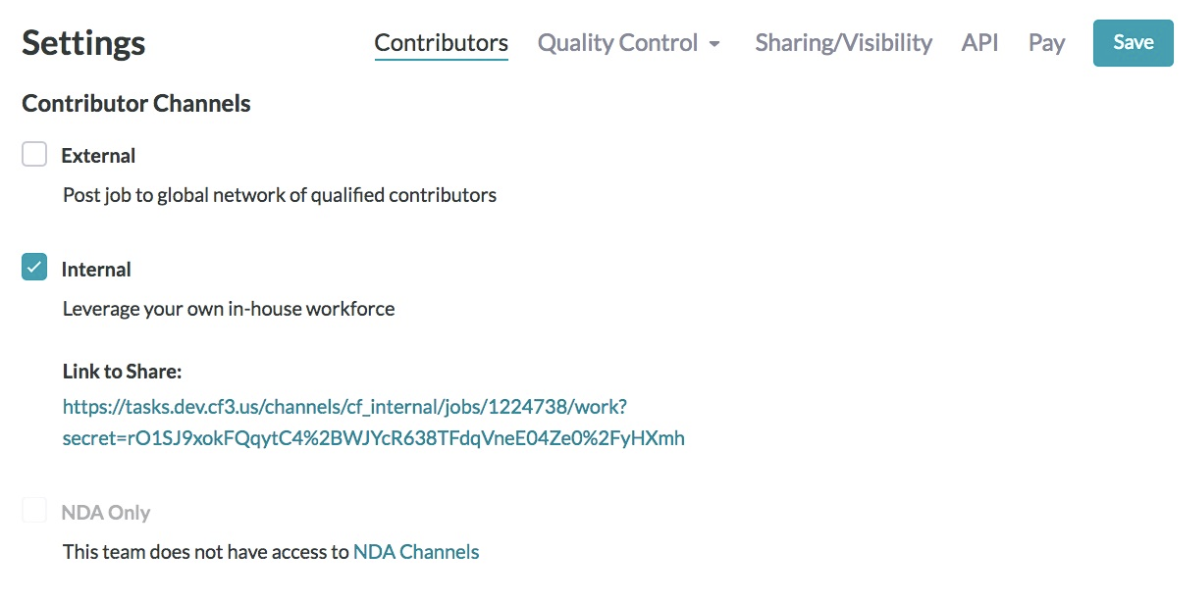Click 'This team does not have access' text

(206, 552)
